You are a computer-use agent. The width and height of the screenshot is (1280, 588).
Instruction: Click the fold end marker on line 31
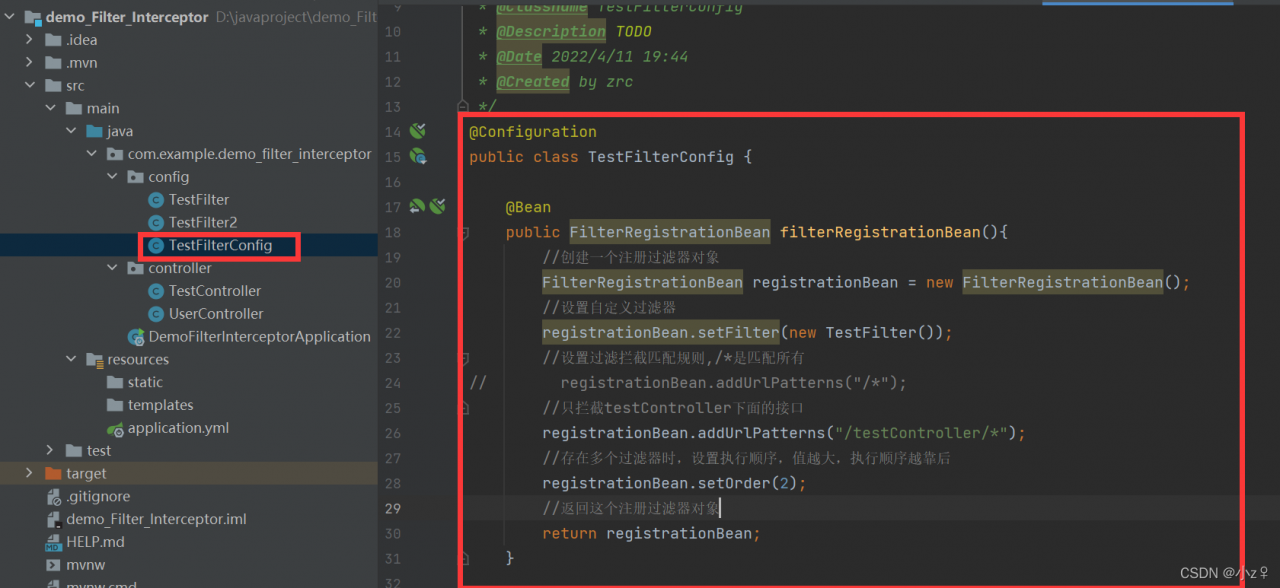463,558
